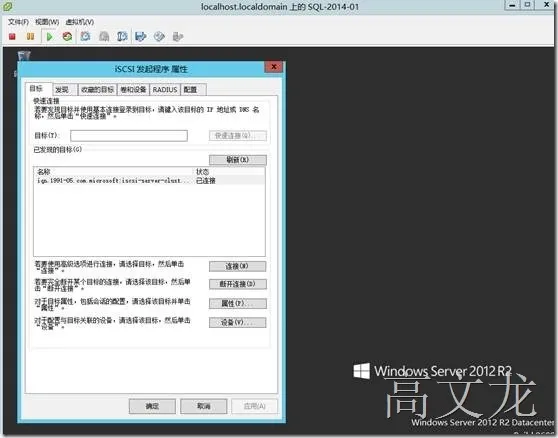Viewport: 558px width, 438px height.
Task: Click the 应用(A) button
Action: (254, 406)
